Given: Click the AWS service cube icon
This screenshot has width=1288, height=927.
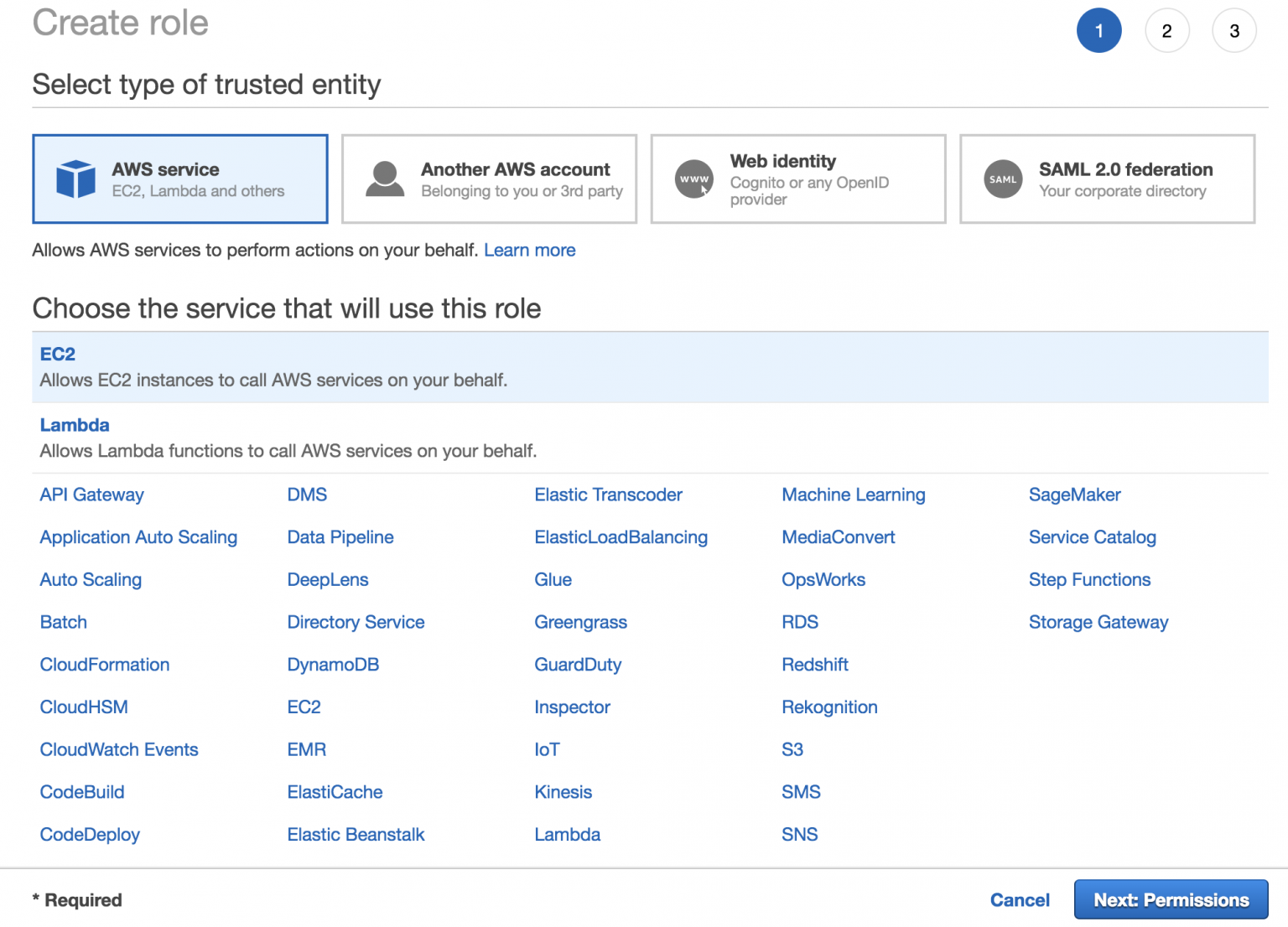Looking at the screenshot, I should coord(76,179).
